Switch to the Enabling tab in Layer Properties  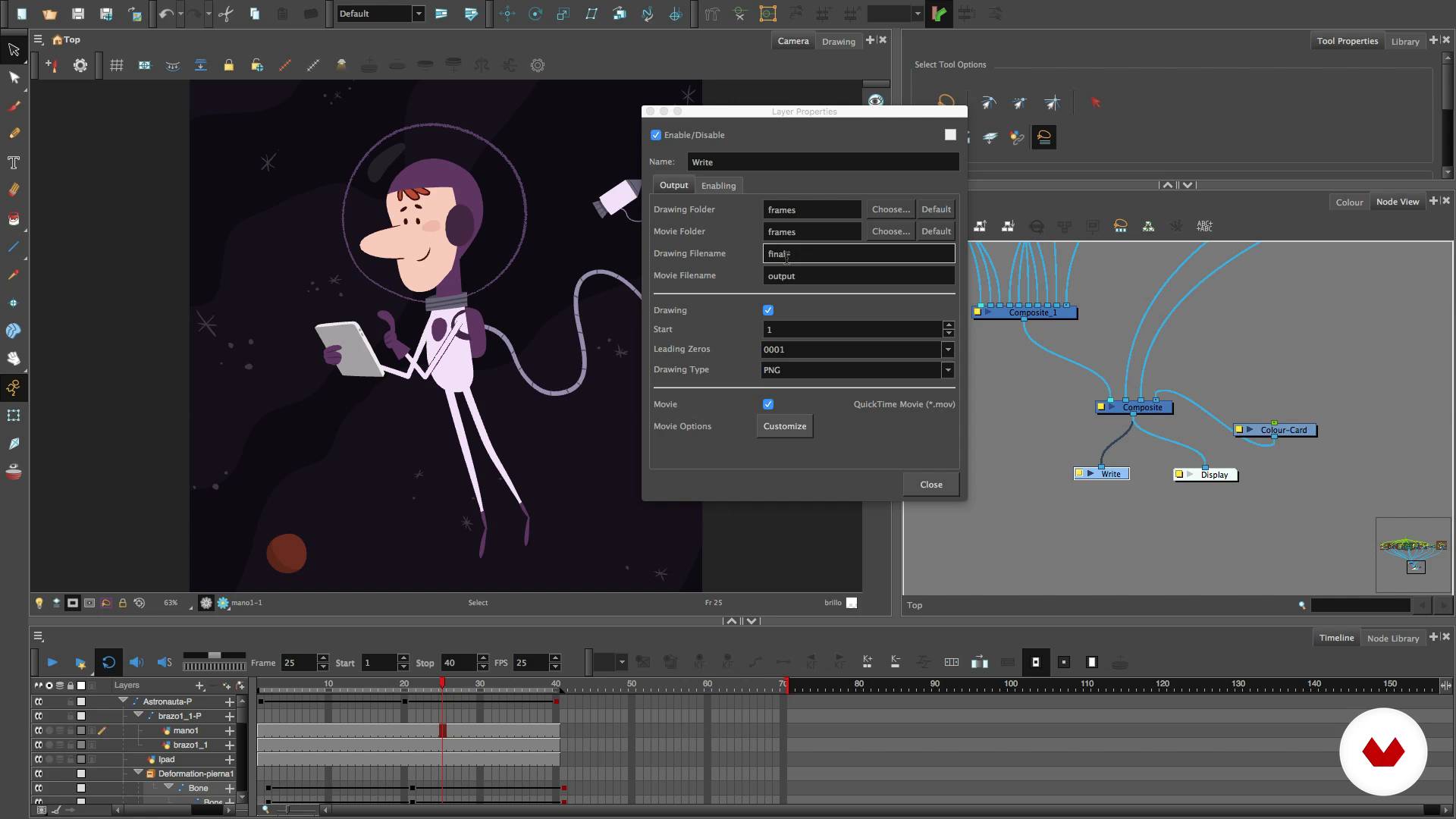click(x=718, y=185)
